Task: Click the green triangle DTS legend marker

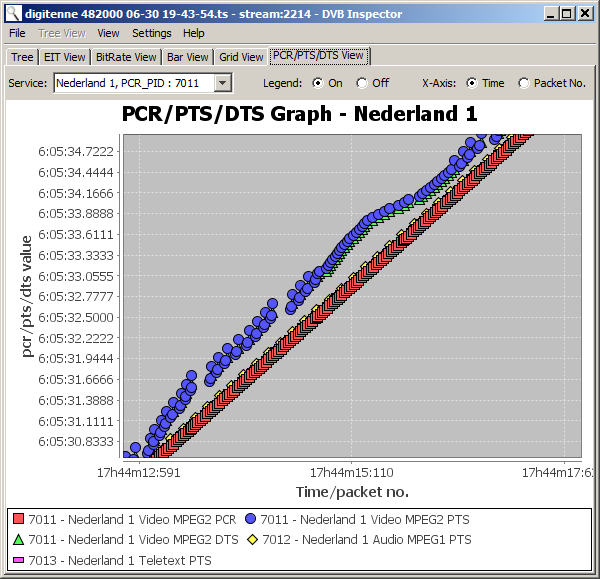Action: pyautogui.click(x=17, y=540)
